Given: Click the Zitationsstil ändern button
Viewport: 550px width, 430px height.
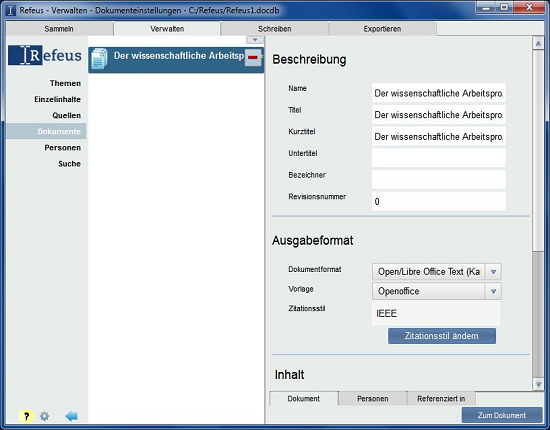Looking at the screenshot, I should point(442,336).
